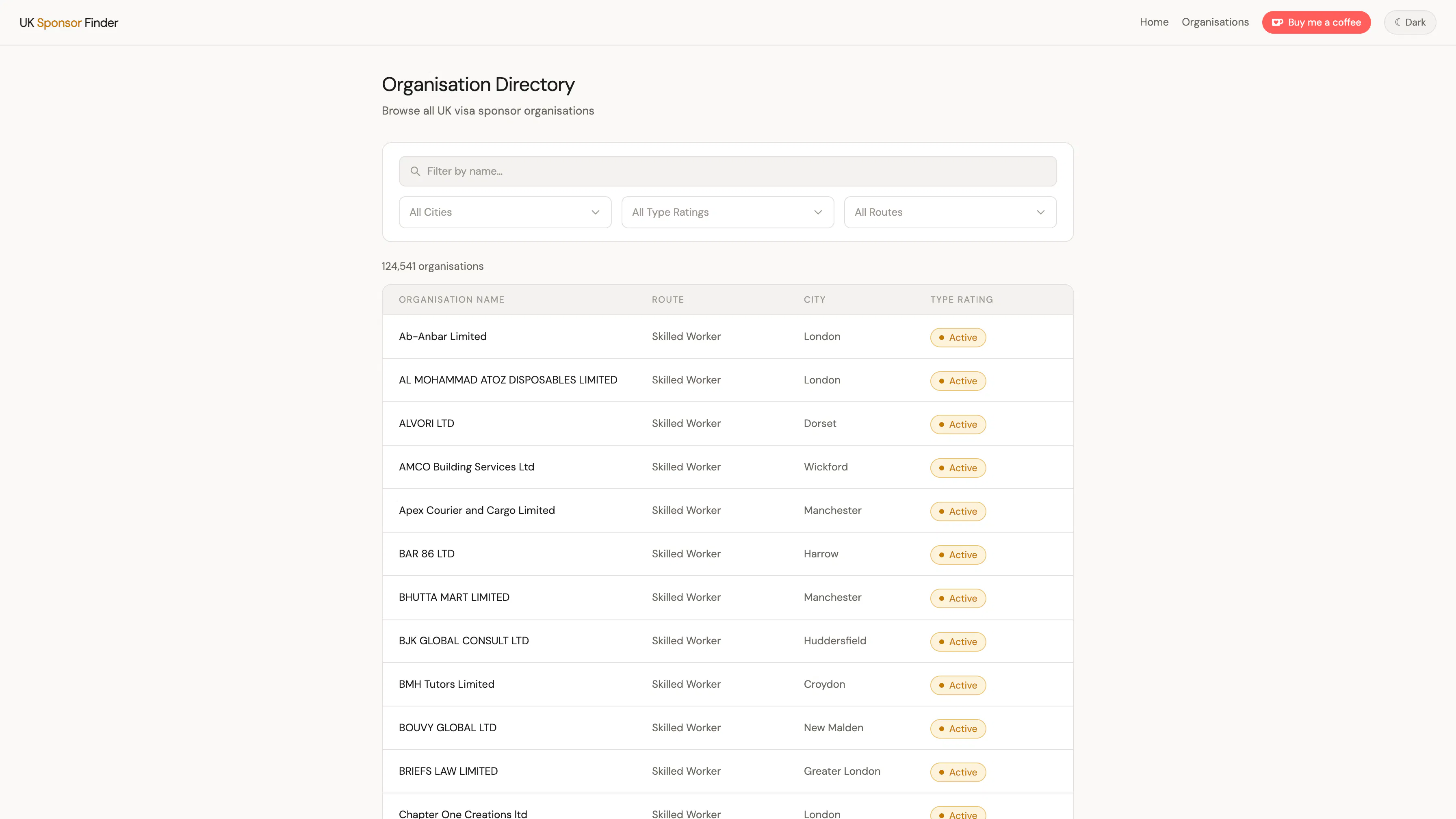The width and height of the screenshot is (1456, 819).
Task: Click Buy me a coffee button
Action: tap(1316, 22)
